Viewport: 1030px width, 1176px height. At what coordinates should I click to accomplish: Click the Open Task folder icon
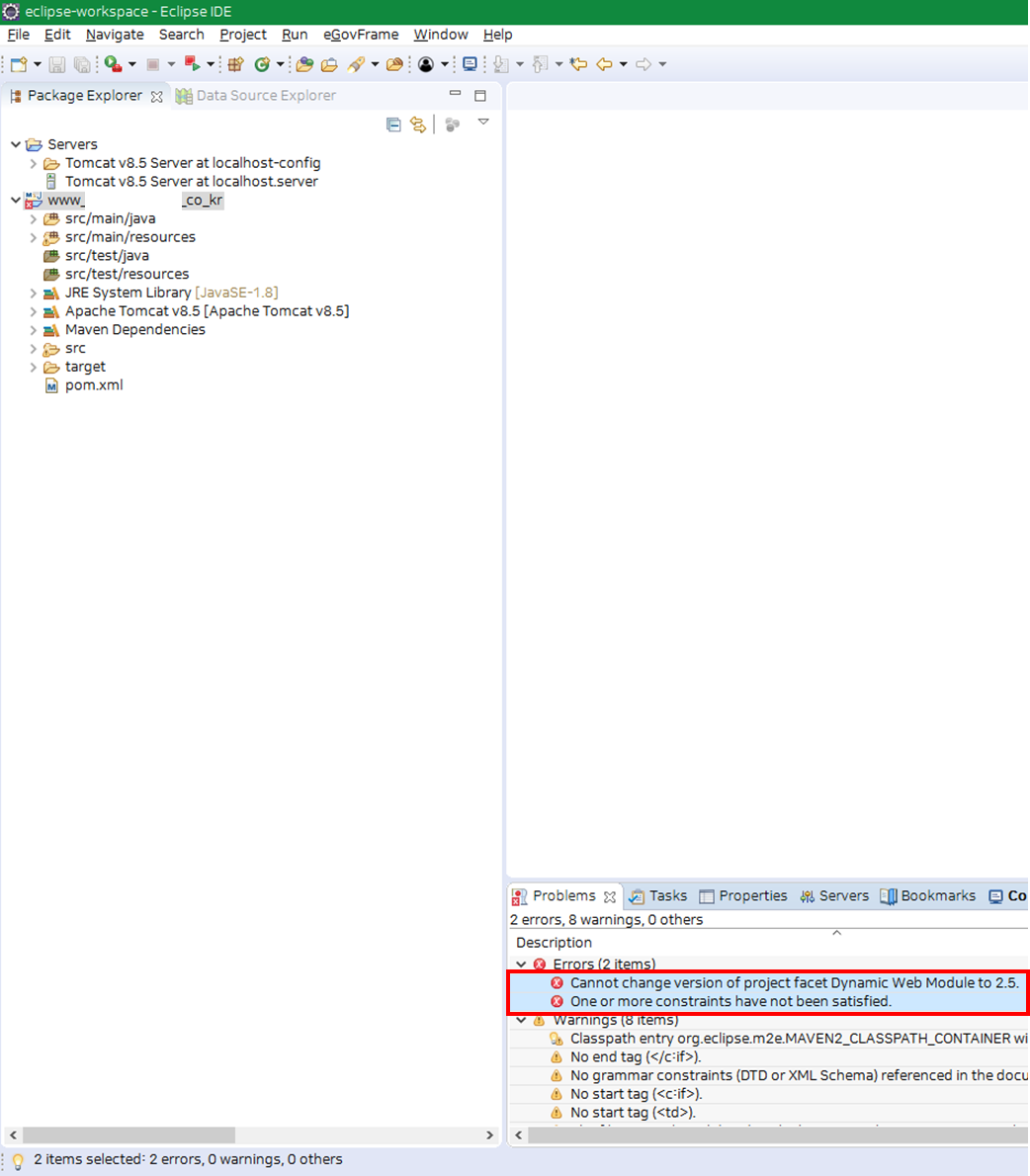pos(329,64)
